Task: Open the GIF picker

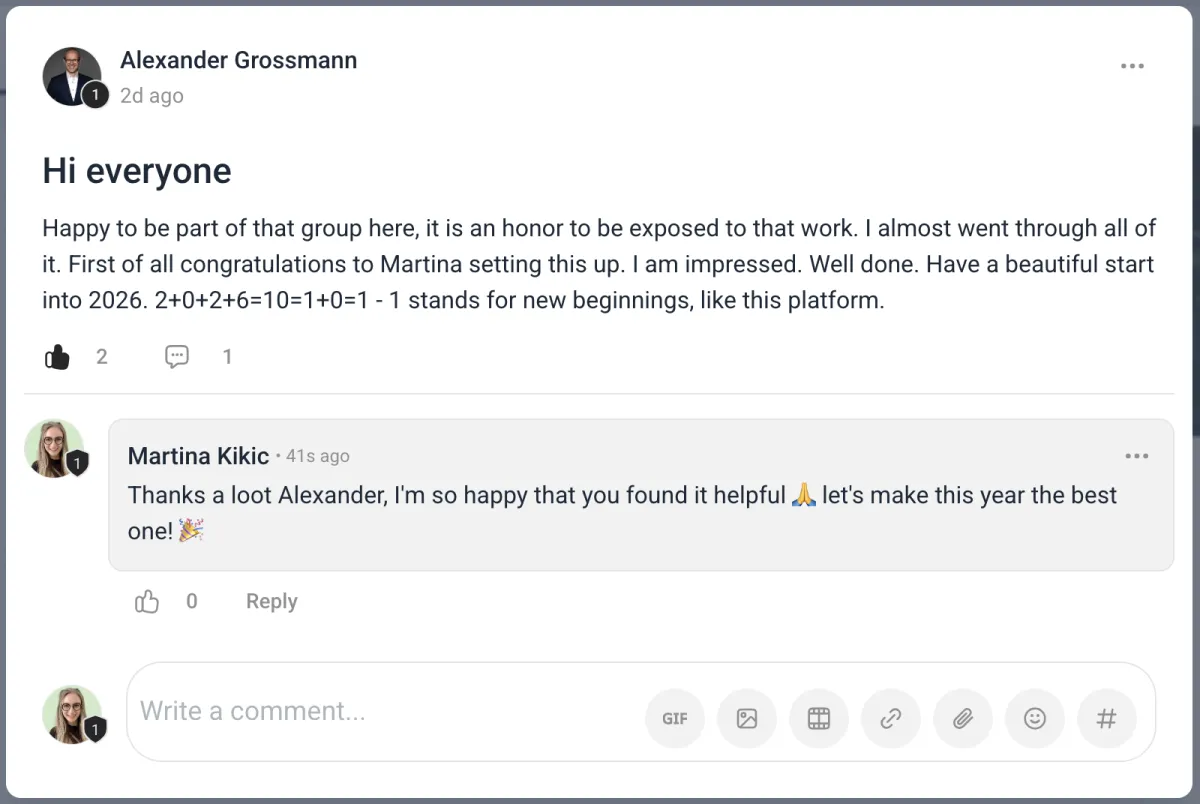Action: (x=675, y=718)
